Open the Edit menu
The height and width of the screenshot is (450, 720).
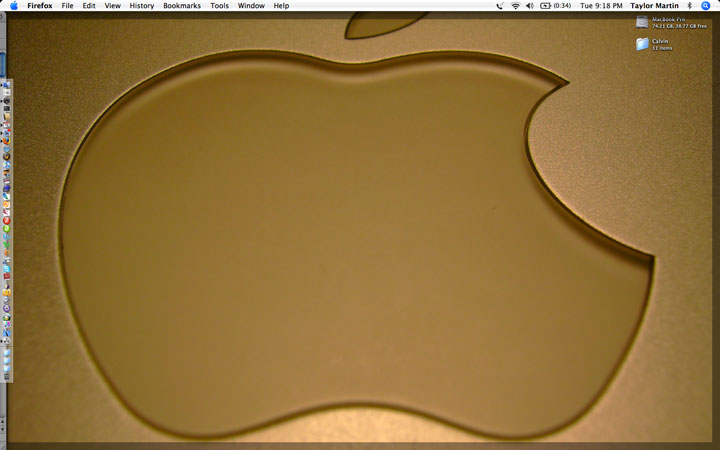point(89,6)
